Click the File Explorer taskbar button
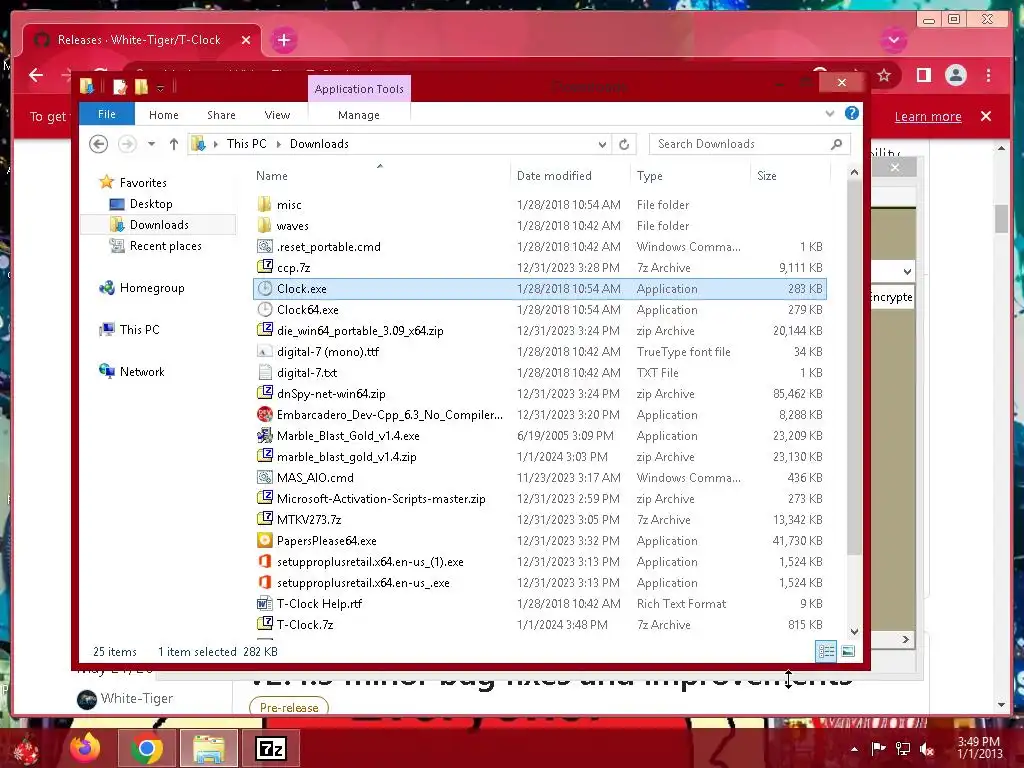Image resolution: width=1024 pixels, height=768 pixels. [x=208, y=748]
